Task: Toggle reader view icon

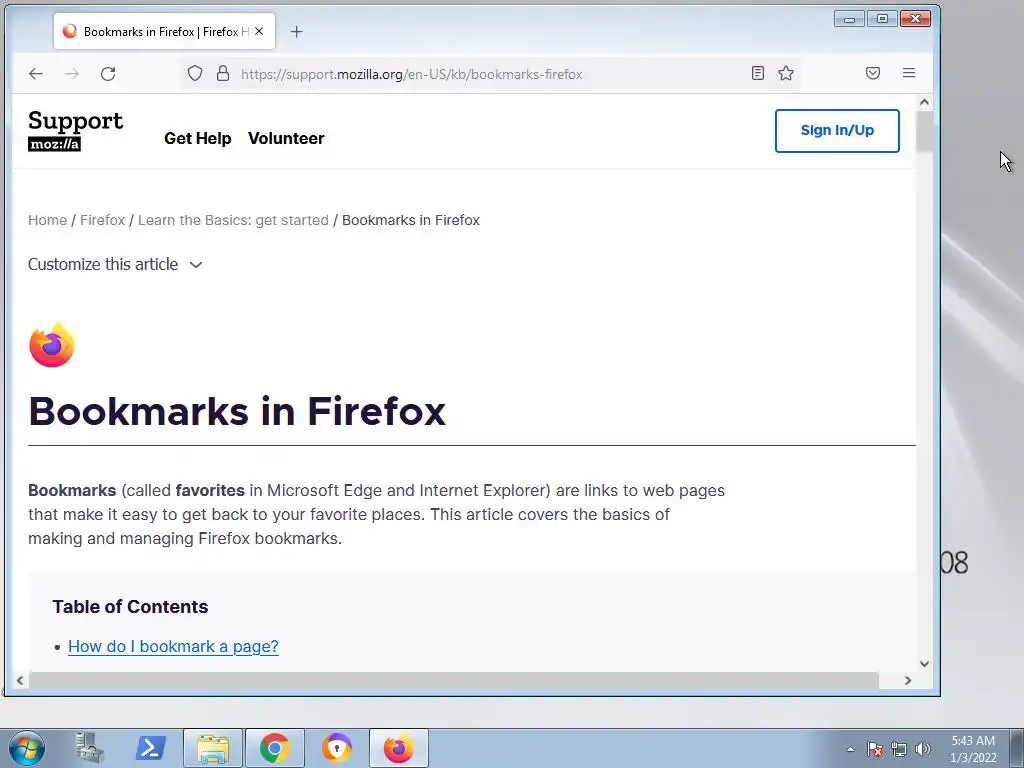Action: click(758, 73)
